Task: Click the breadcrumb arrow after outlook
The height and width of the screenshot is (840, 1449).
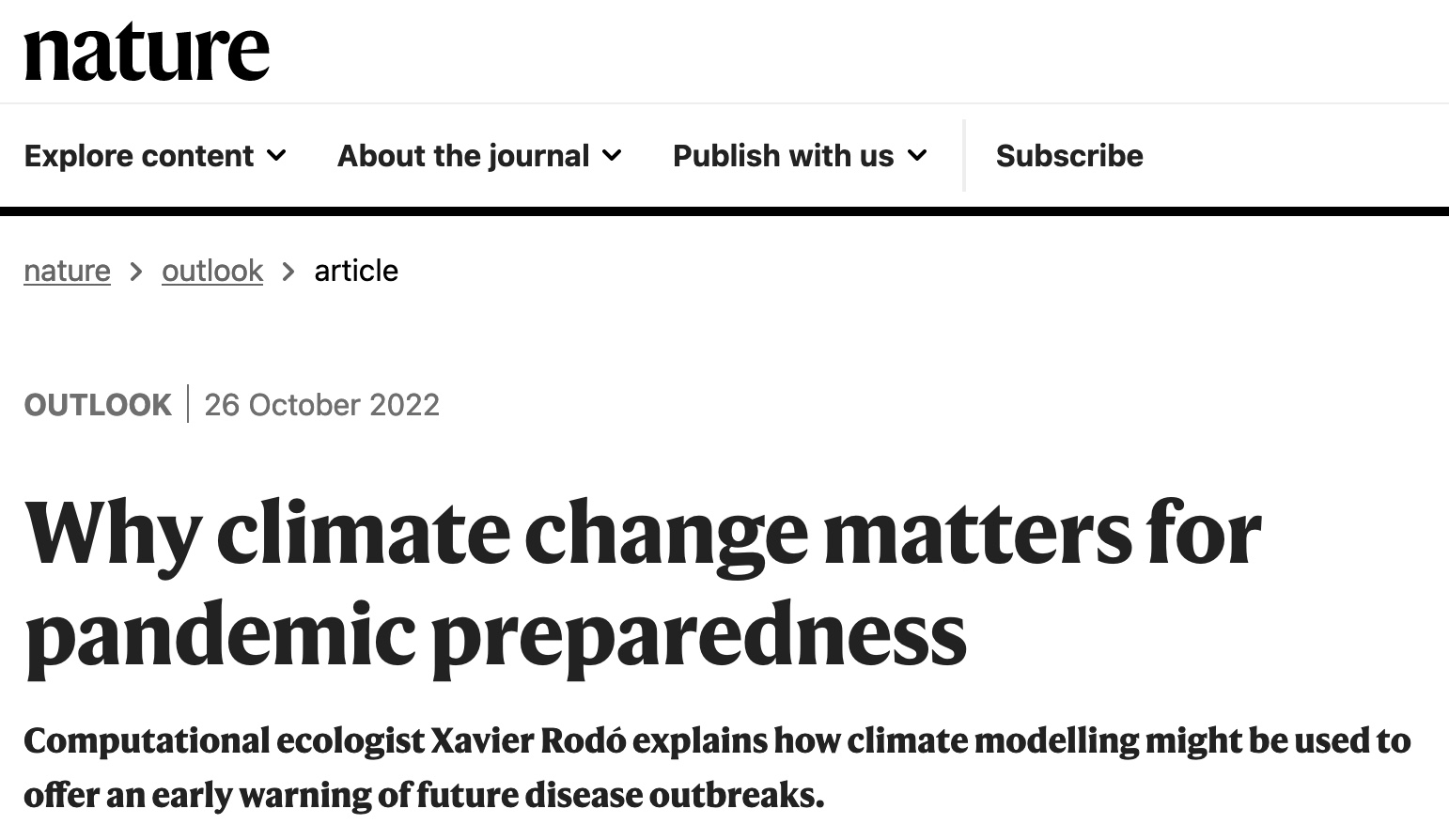Action: [x=288, y=272]
